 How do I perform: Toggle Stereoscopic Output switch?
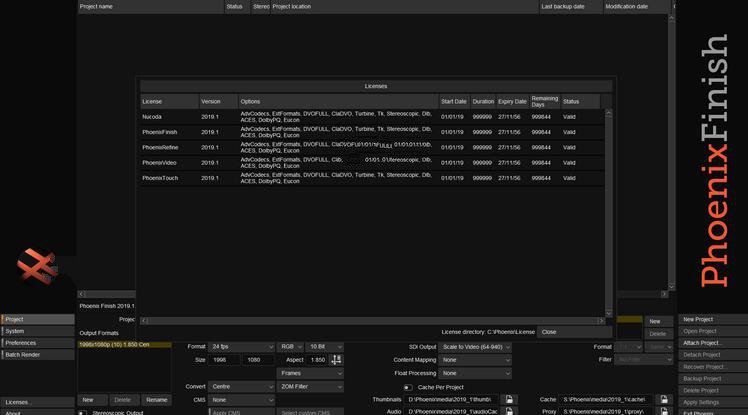pos(83,413)
